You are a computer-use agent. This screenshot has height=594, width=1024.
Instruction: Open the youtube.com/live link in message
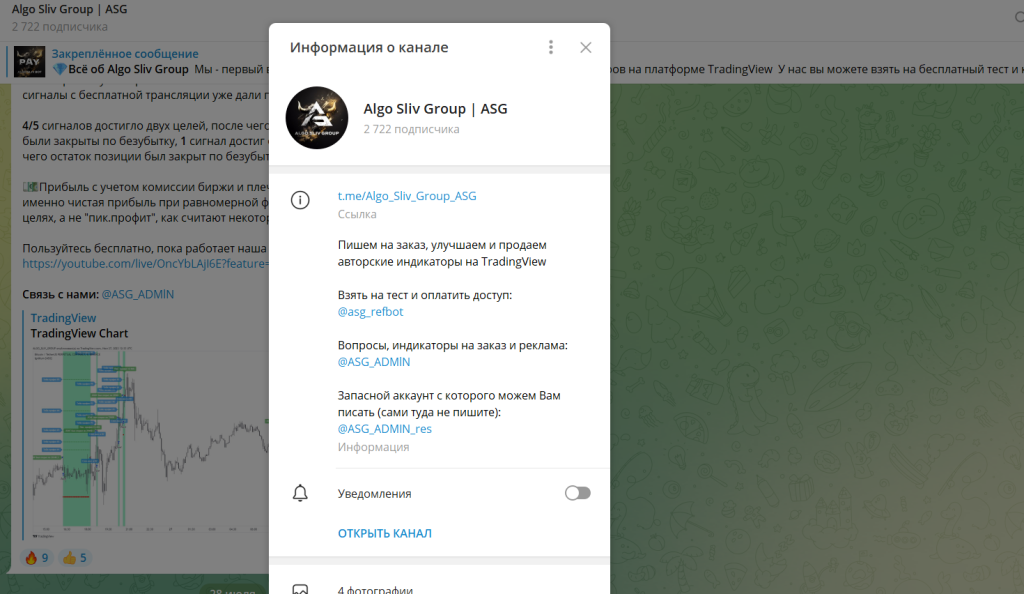[145, 264]
